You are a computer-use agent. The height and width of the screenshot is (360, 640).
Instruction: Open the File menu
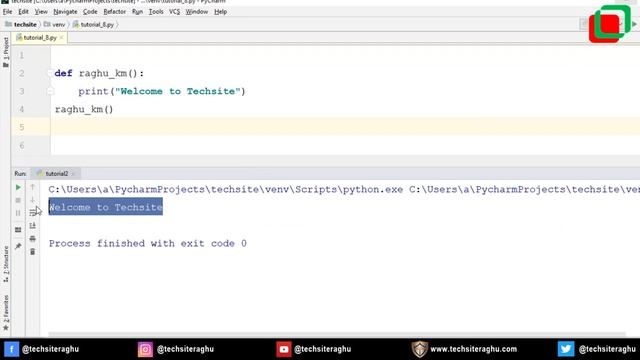(x=7, y=12)
